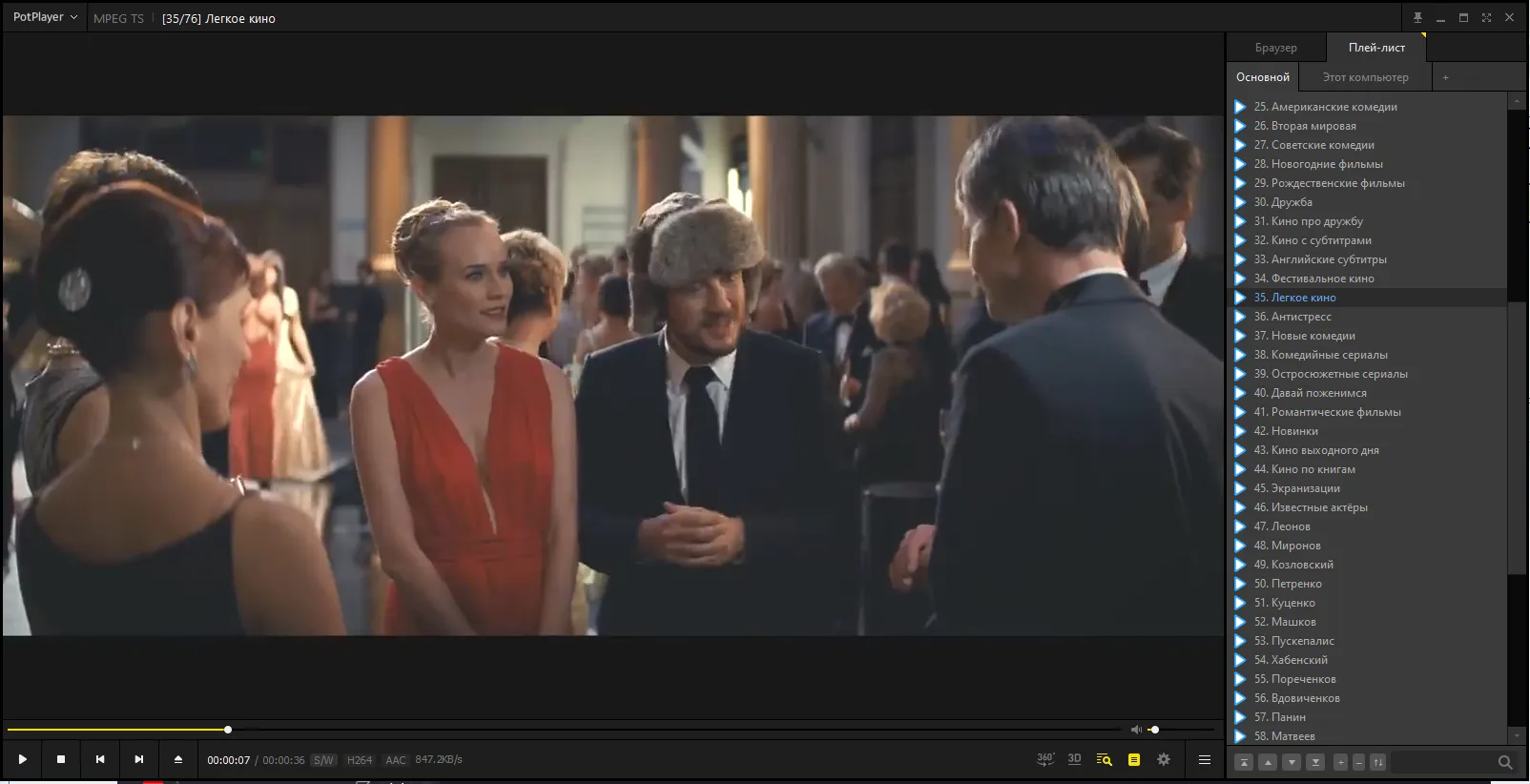
Task: Select the Этот компьютер playlist tab
Action: pyautogui.click(x=1365, y=77)
